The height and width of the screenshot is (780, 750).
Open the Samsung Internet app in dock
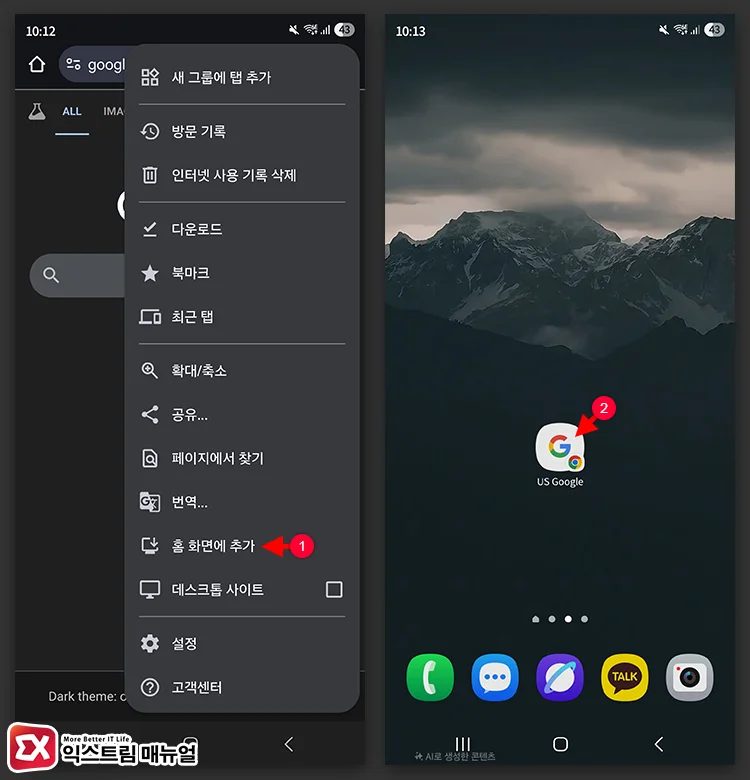point(560,677)
